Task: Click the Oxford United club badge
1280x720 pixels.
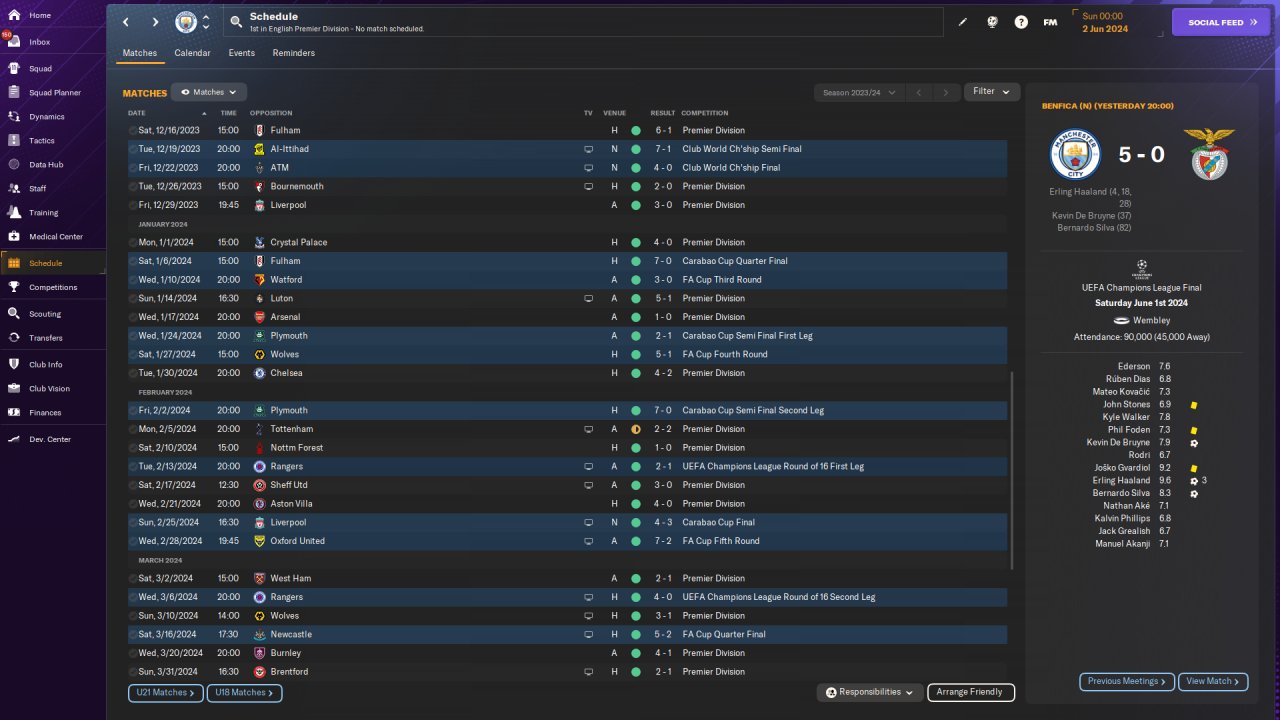Action: click(260, 541)
